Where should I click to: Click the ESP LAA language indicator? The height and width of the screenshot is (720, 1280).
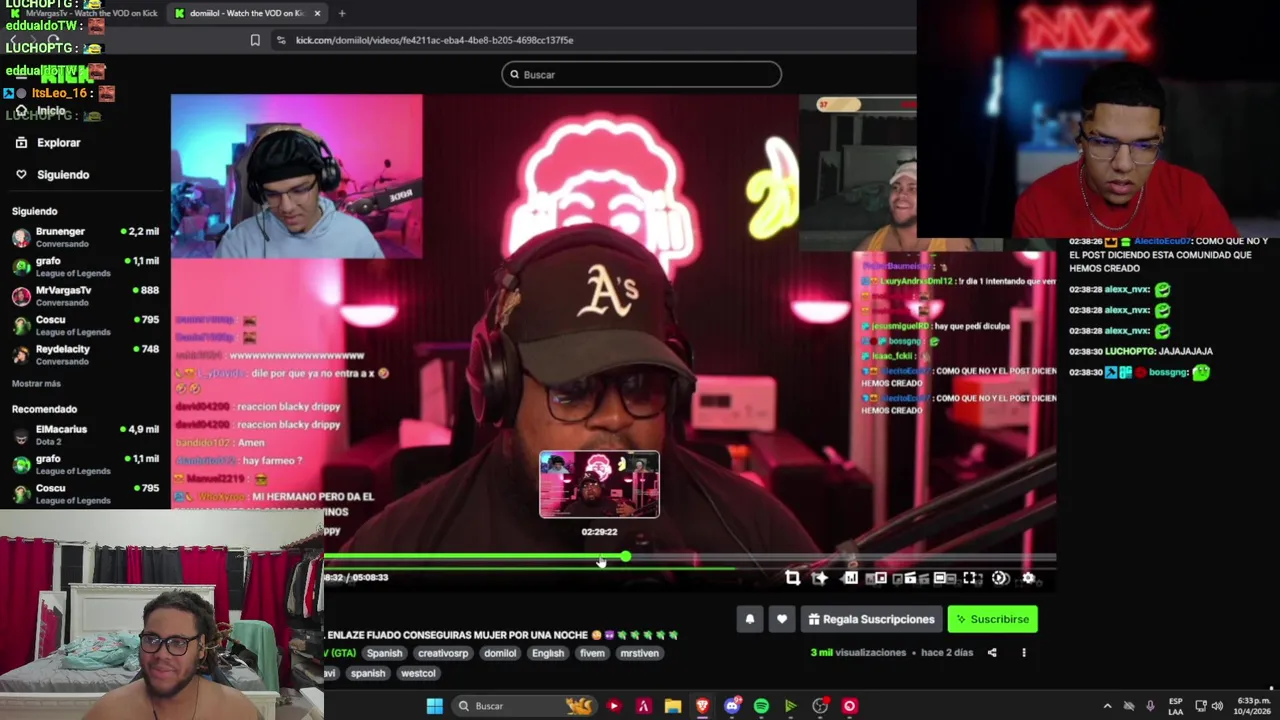(1176, 706)
